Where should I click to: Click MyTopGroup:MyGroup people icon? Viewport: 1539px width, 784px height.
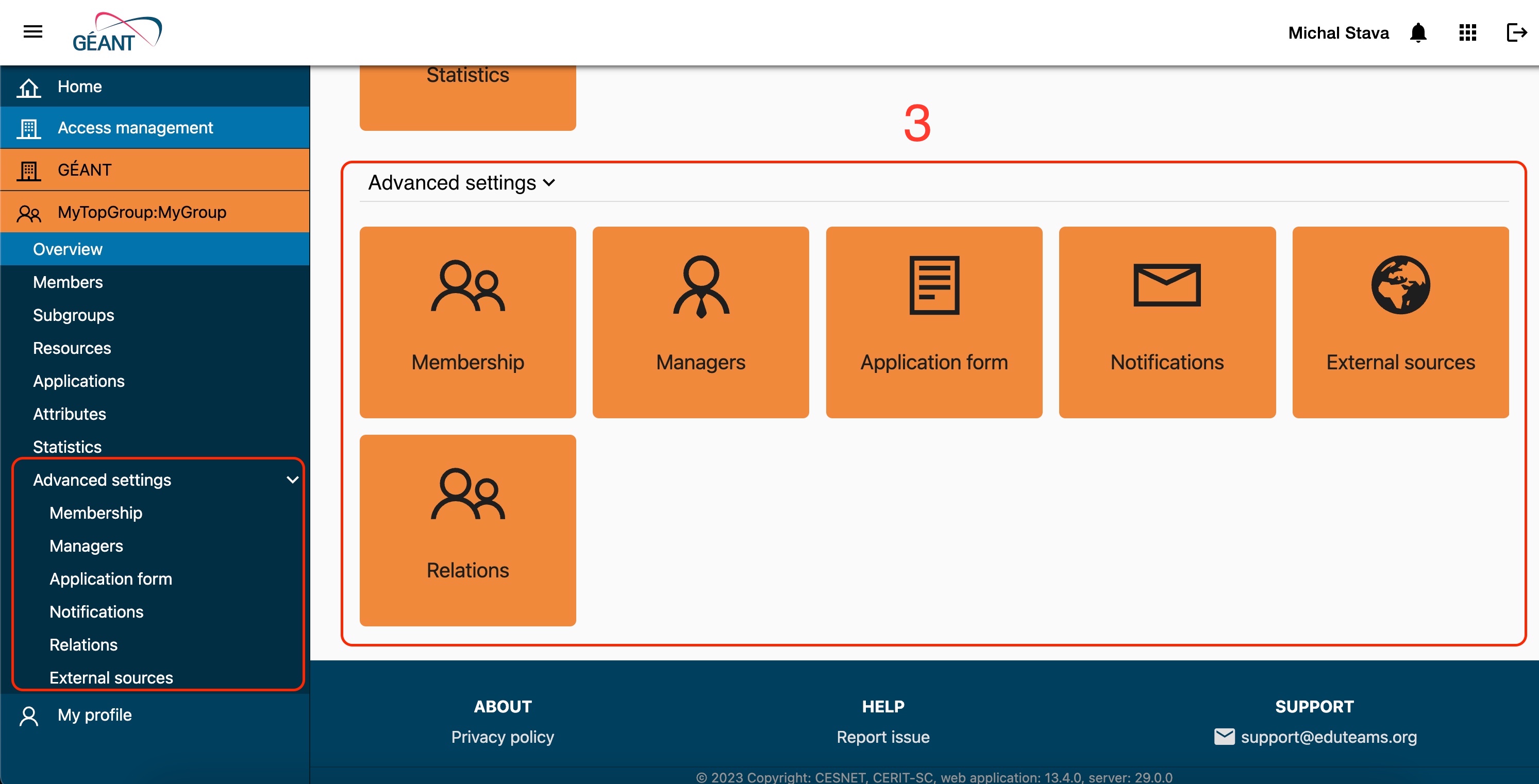[29, 213]
